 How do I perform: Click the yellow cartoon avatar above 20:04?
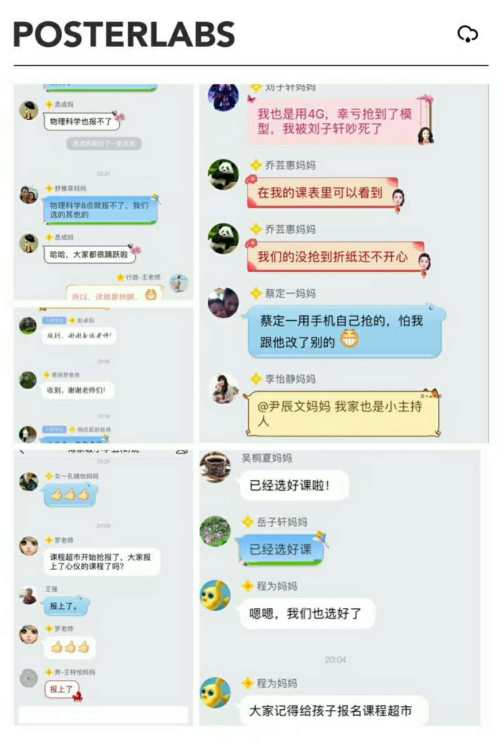pyautogui.click(x=215, y=595)
